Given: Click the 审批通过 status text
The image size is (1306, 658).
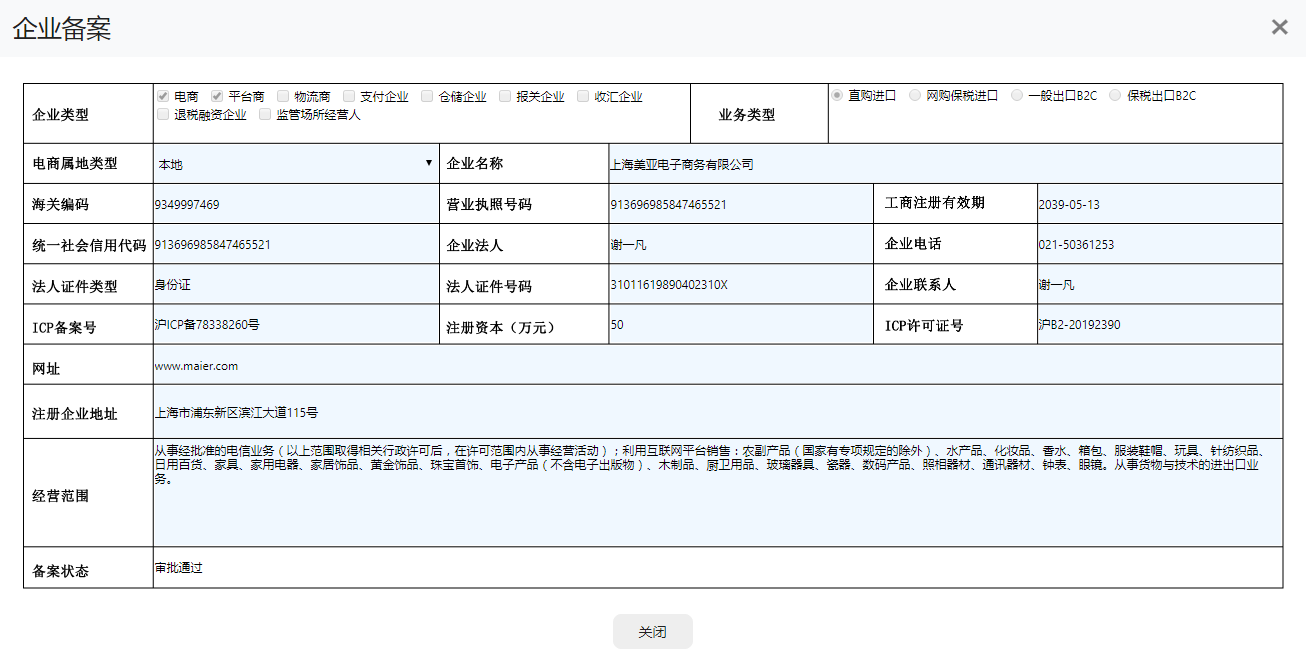Looking at the screenshot, I should [x=179, y=567].
